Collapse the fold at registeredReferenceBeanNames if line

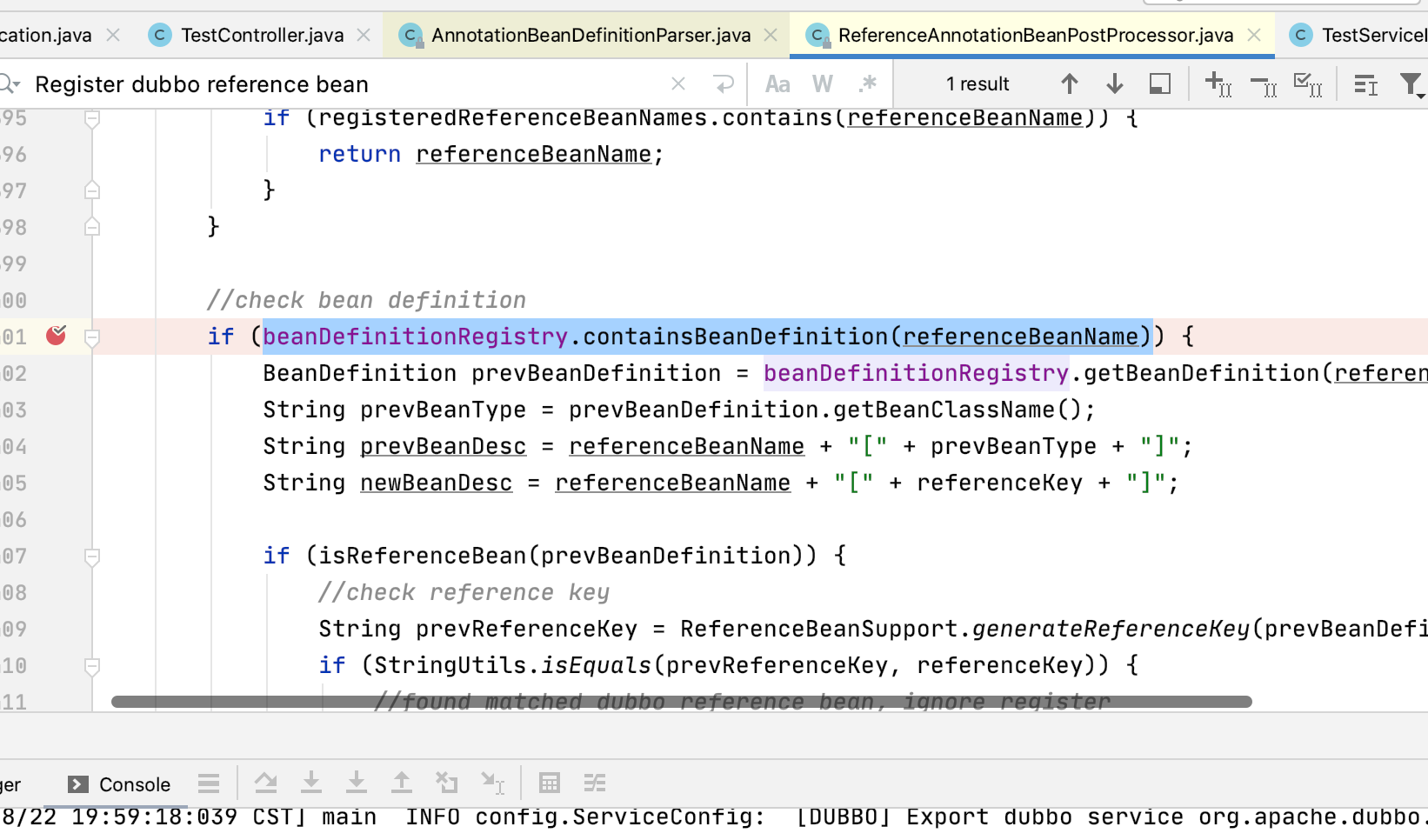(92, 118)
